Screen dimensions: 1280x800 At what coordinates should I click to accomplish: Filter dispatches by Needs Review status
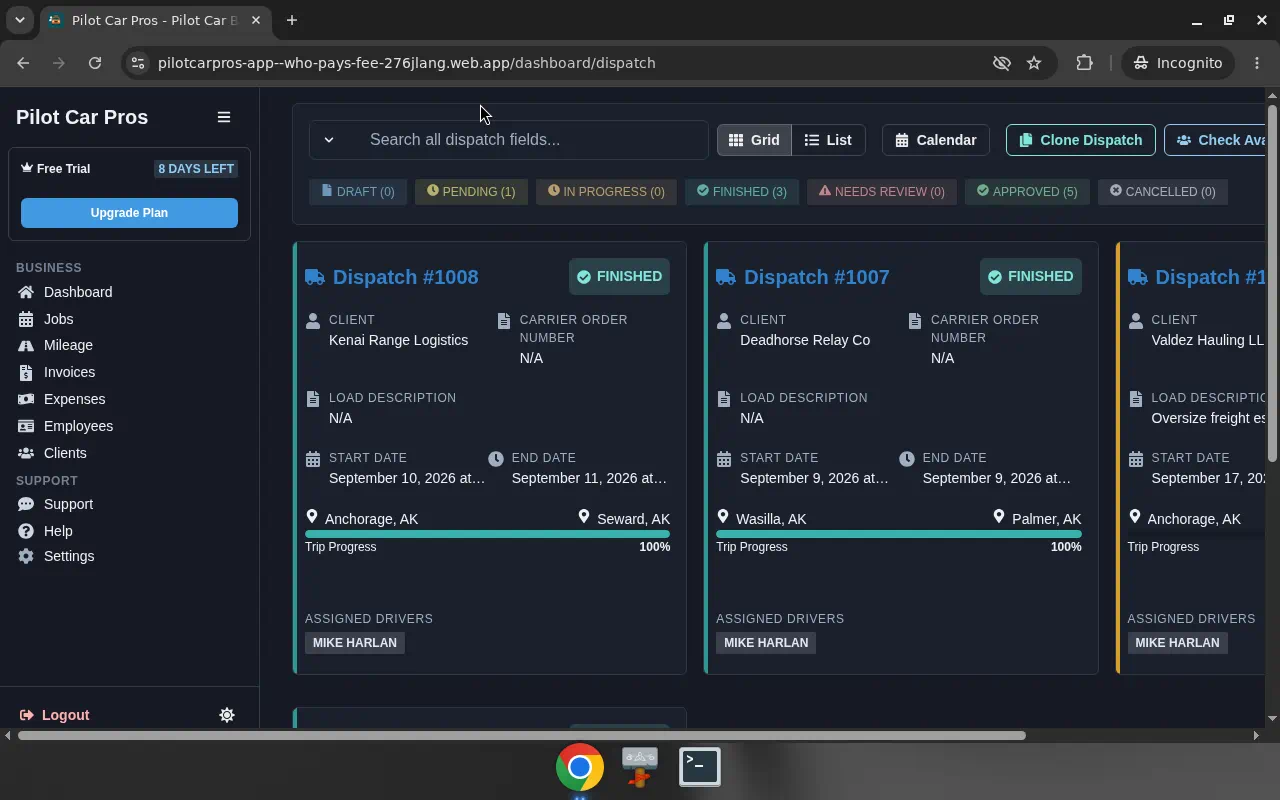[x=881, y=191]
